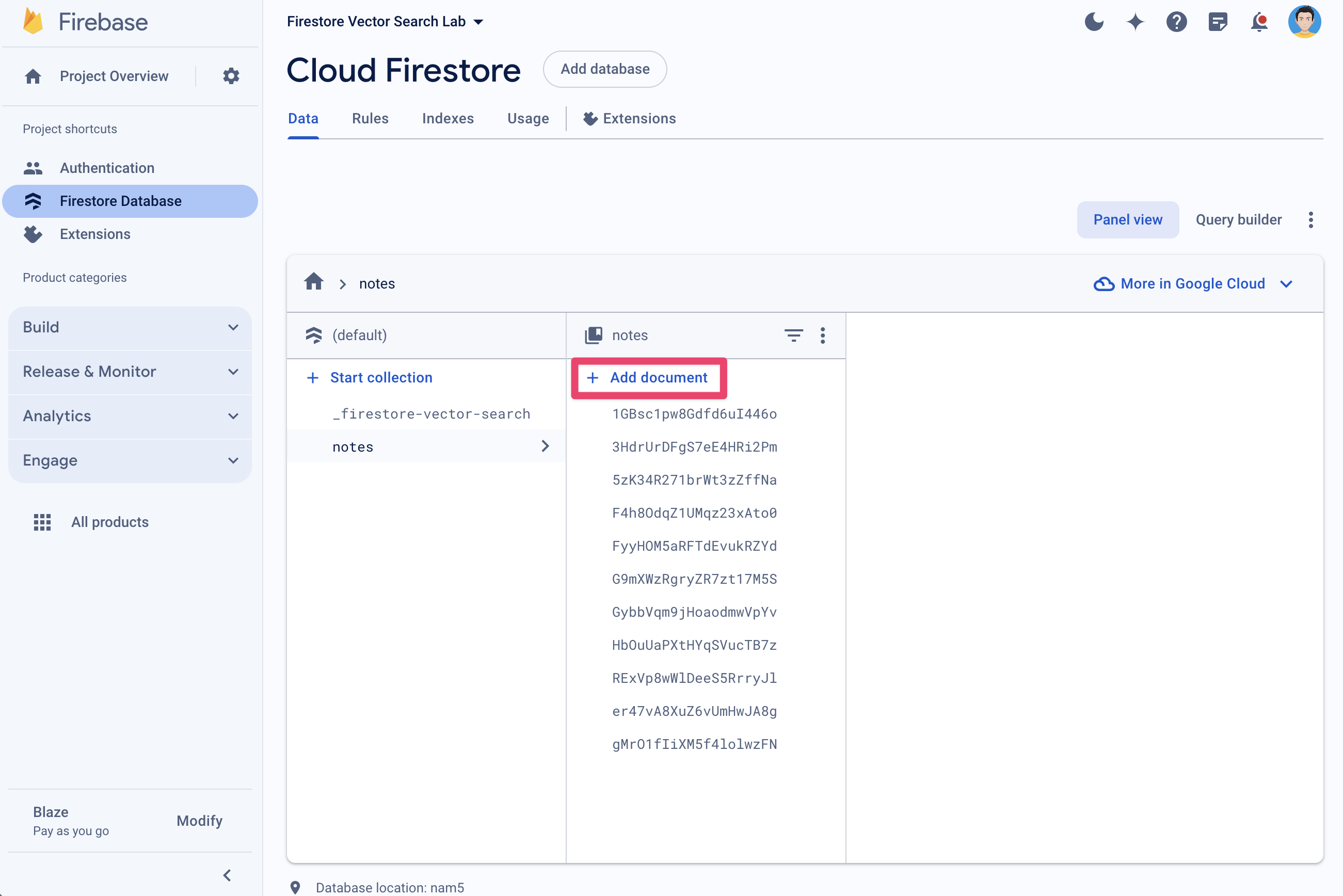Image resolution: width=1343 pixels, height=896 pixels.
Task: Click the document gMrO1fIiXM5f4lolwzFN
Action: coord(695,744)
